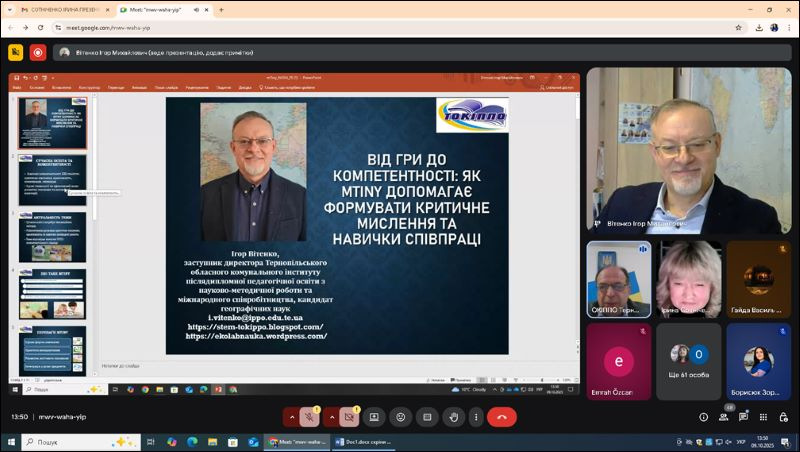The image size is (800, 452).
Task: Expand the camera video settings arrow
Action: pos(331,417)
